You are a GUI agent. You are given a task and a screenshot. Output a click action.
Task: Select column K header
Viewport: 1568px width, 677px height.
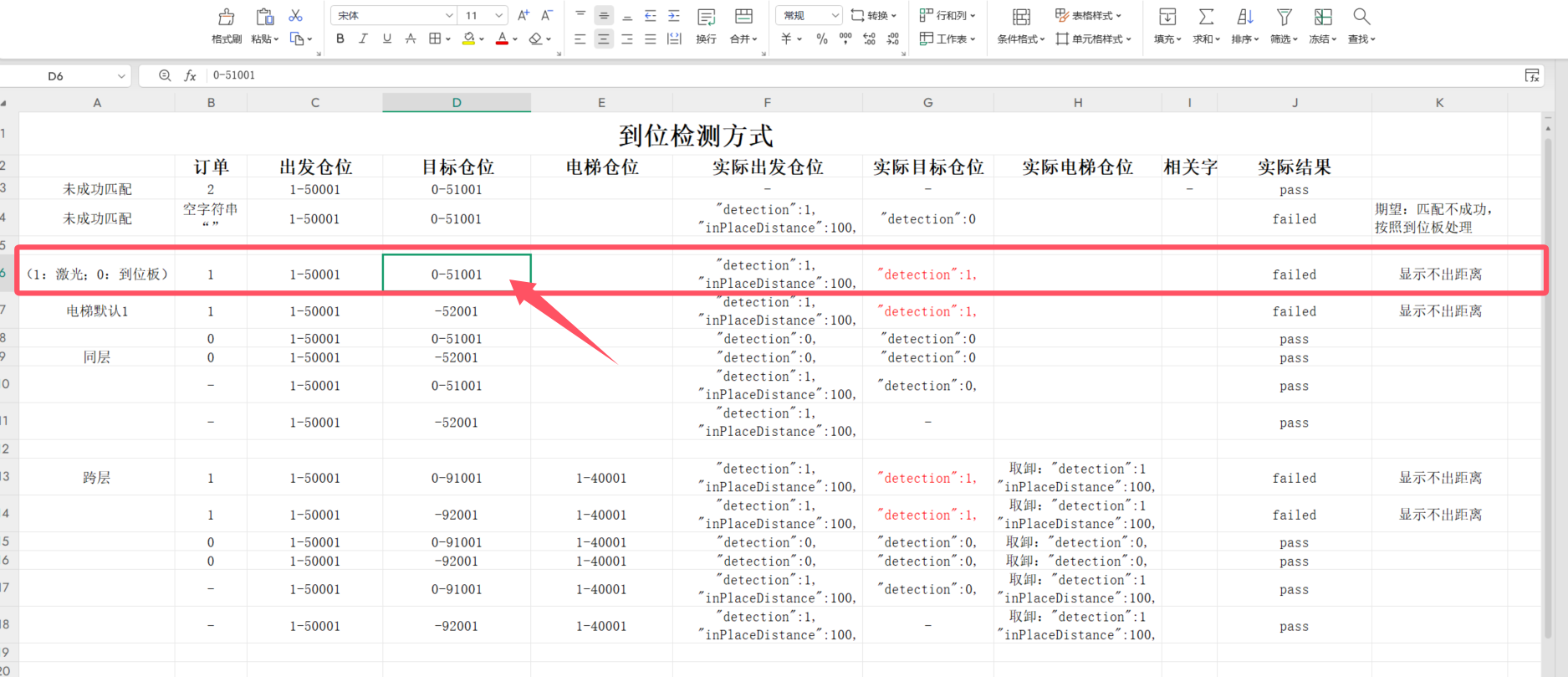point(1439,102)
